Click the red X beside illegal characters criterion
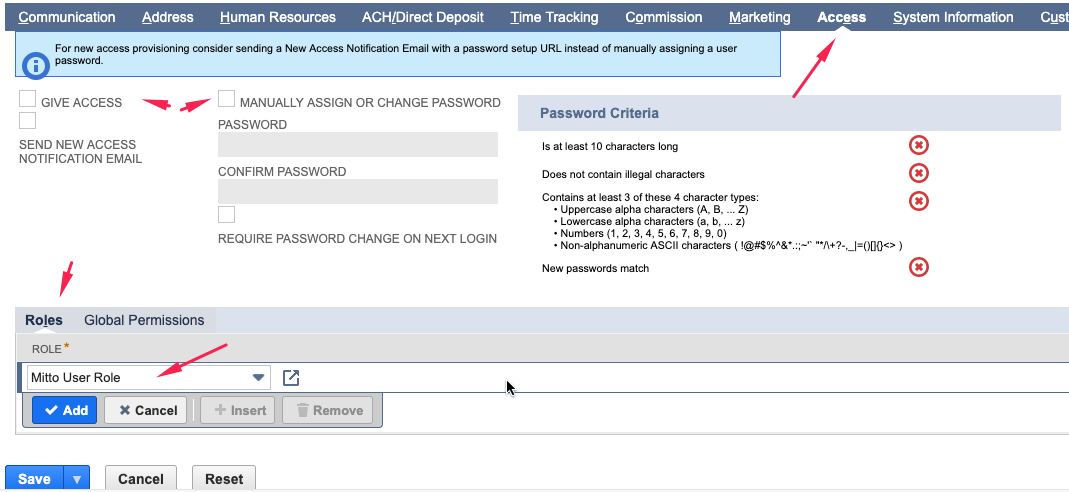Image resolution: width=1069 pixels, height=492 pixels. point(918,174)
